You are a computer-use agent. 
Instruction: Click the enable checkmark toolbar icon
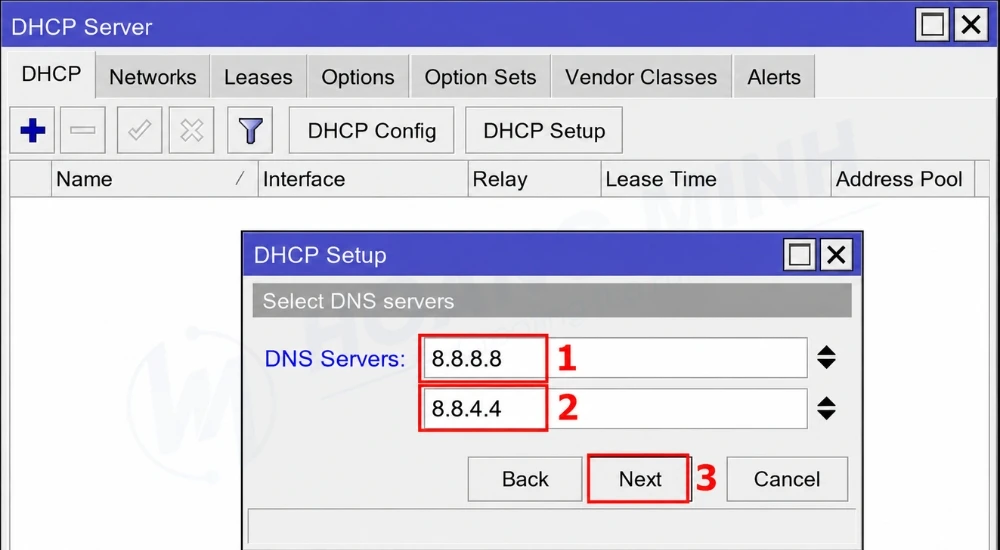click(x=139, y=130)
